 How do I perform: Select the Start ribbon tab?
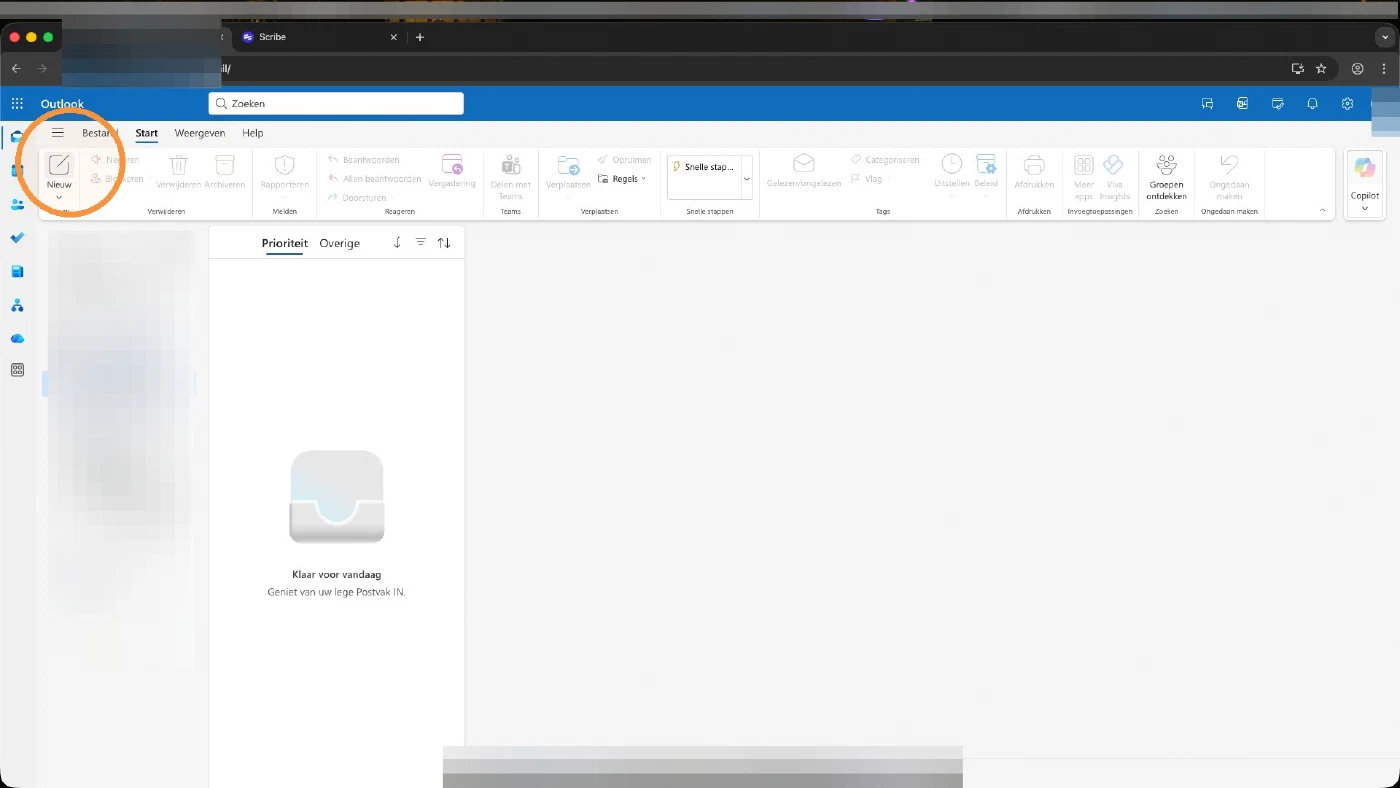[147, 133]
